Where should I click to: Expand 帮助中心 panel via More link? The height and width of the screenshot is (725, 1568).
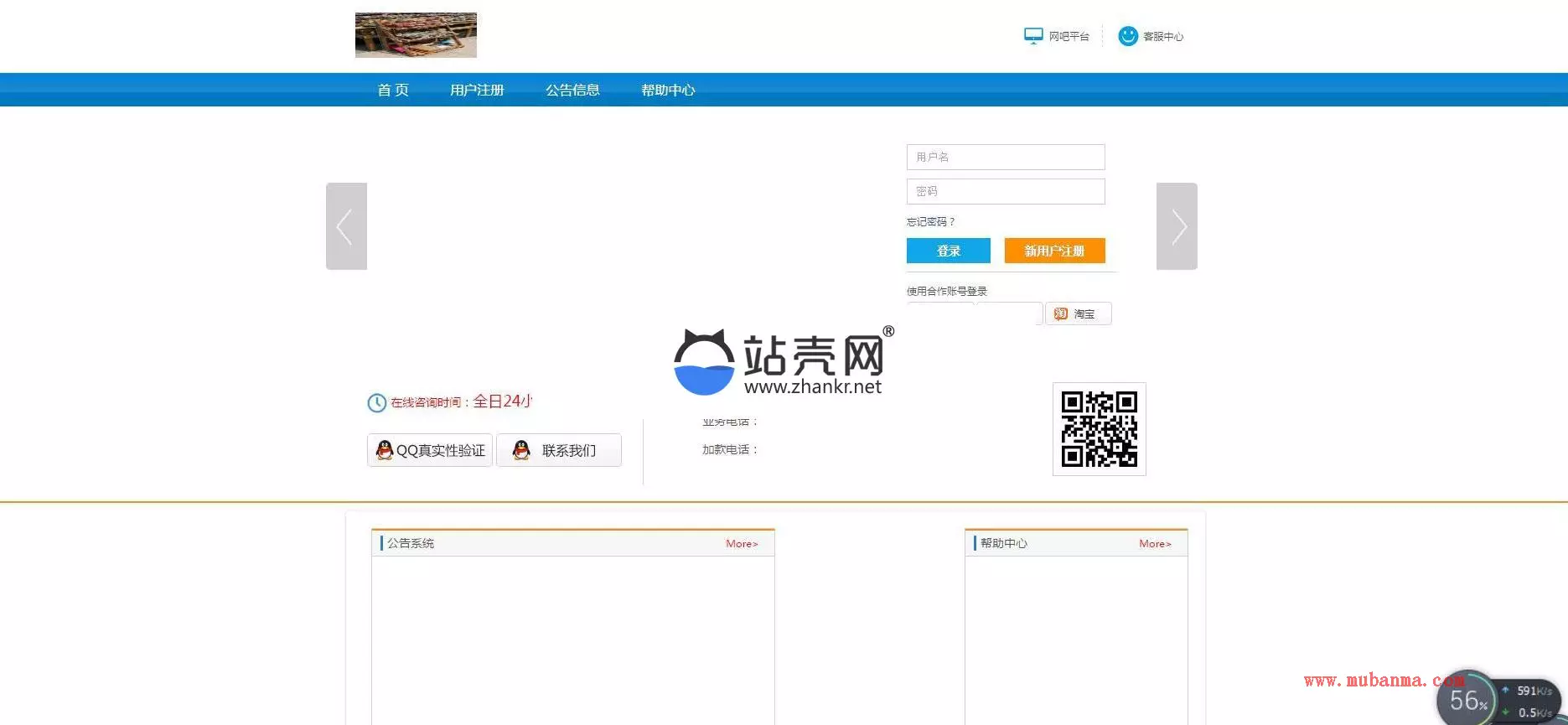[x=1155, y=544]
